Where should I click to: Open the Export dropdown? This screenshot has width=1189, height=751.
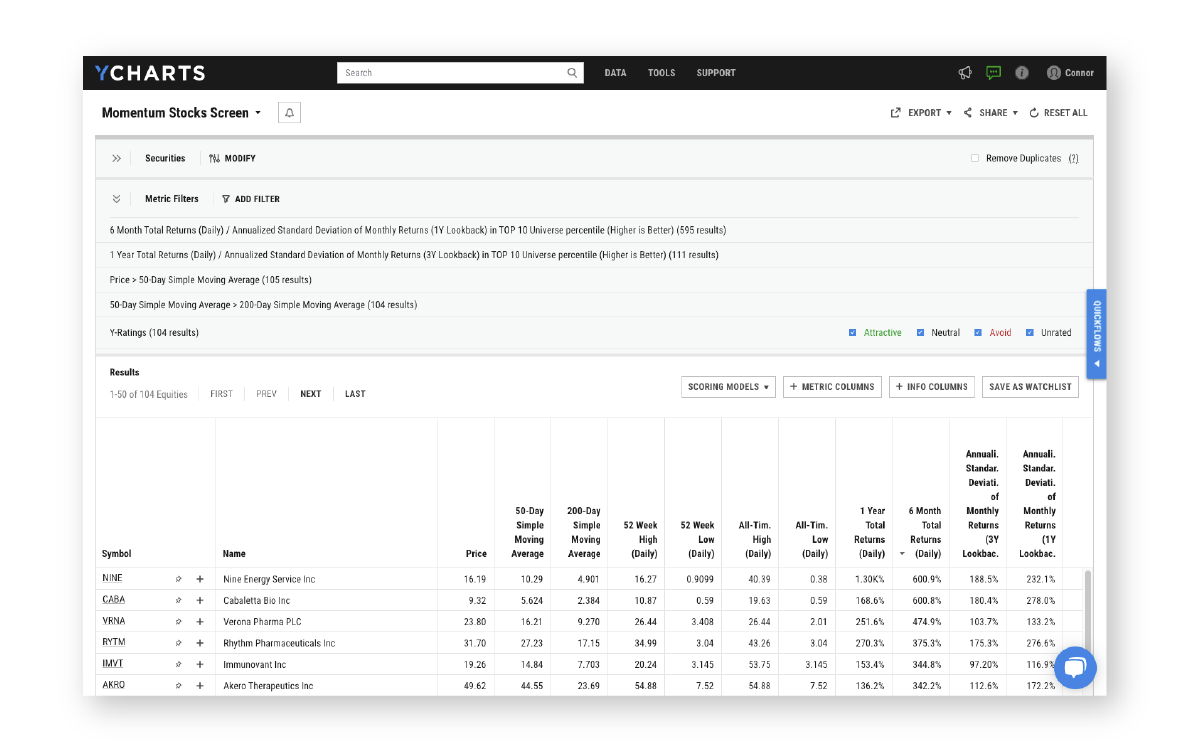coord(921,112)
